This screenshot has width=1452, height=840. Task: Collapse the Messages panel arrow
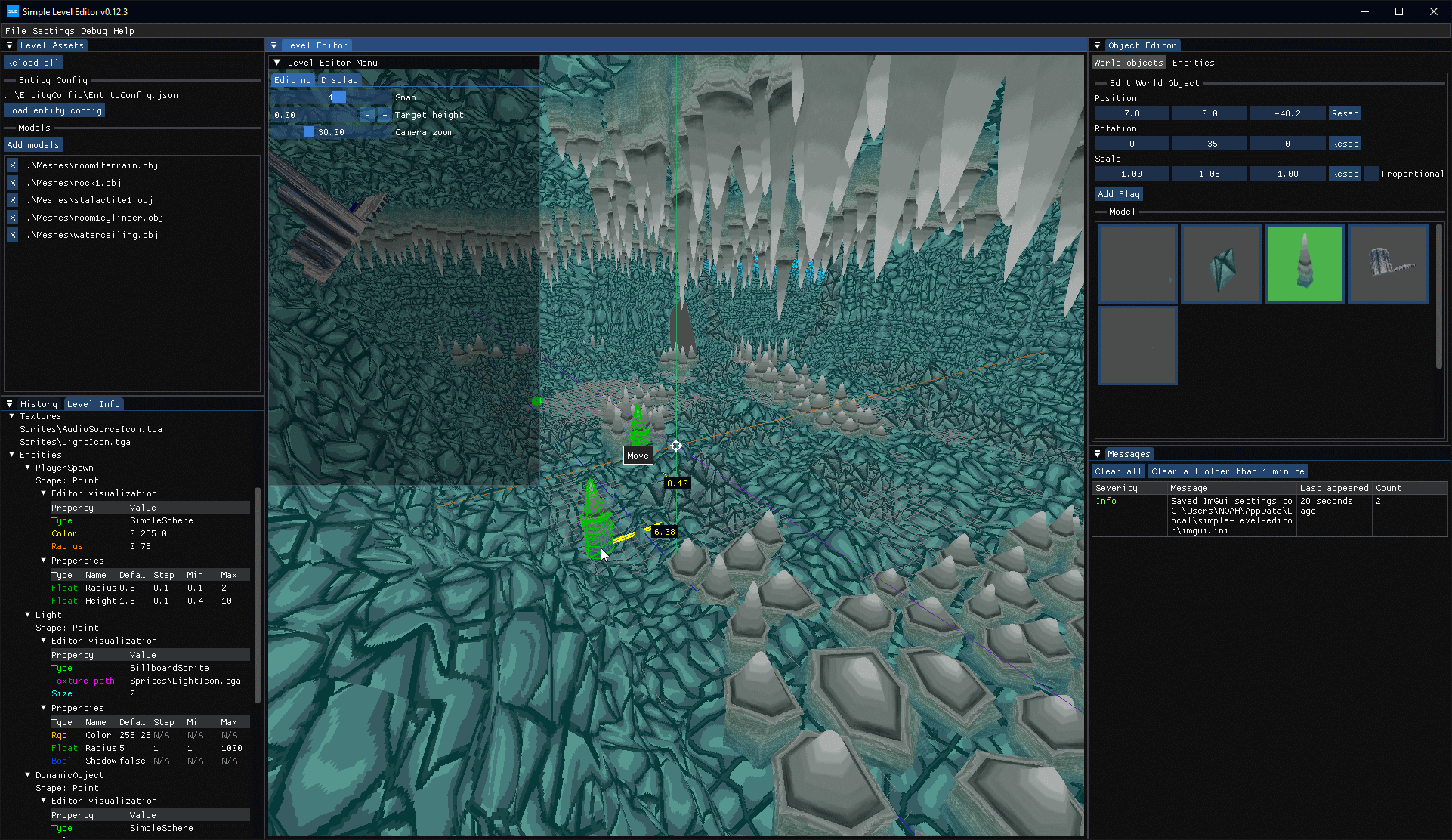click(x=1098, y=454)
